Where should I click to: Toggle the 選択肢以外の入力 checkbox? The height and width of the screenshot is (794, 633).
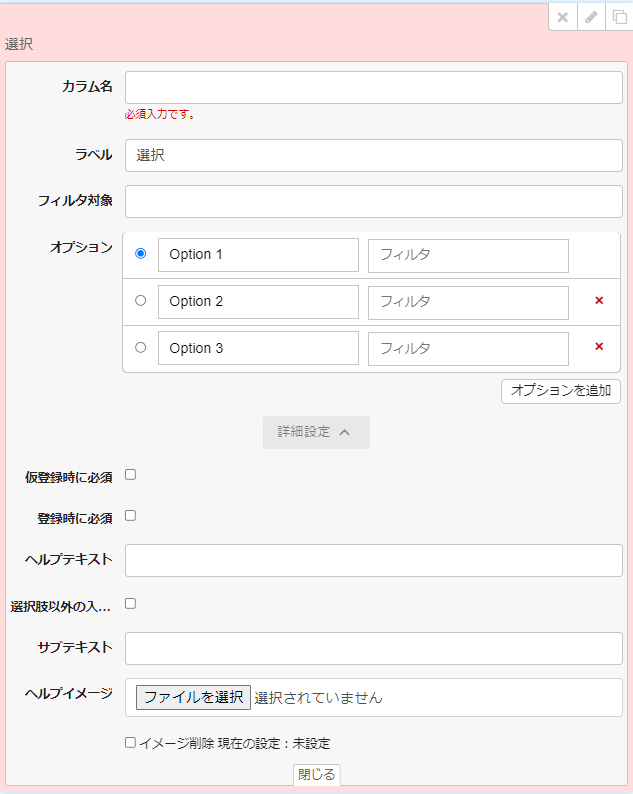(130, 604)
